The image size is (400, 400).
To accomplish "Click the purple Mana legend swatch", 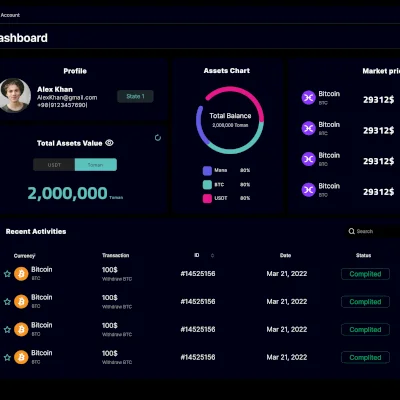I will [x=207, y=171].
